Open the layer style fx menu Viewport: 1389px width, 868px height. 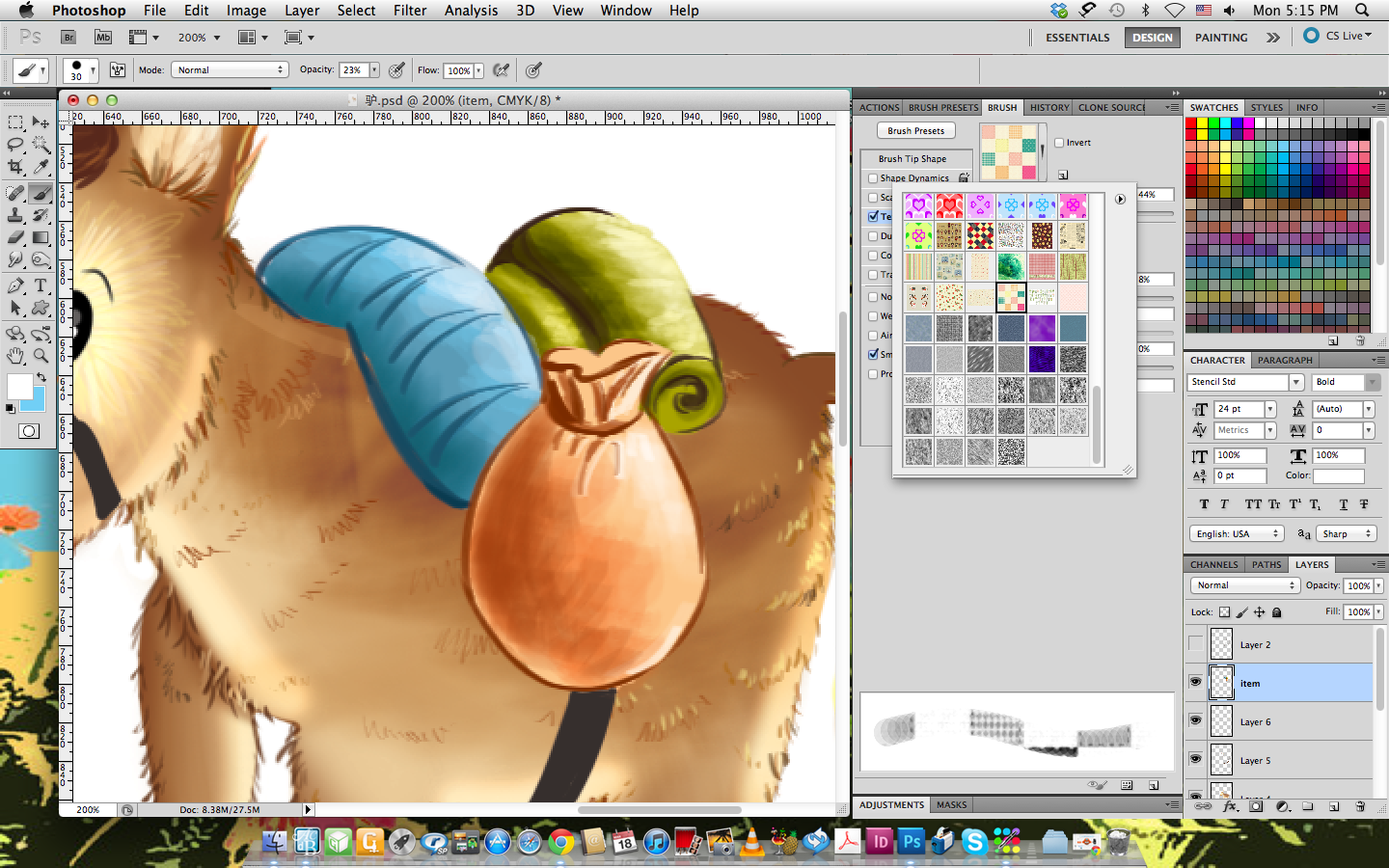coord(1230,806)
